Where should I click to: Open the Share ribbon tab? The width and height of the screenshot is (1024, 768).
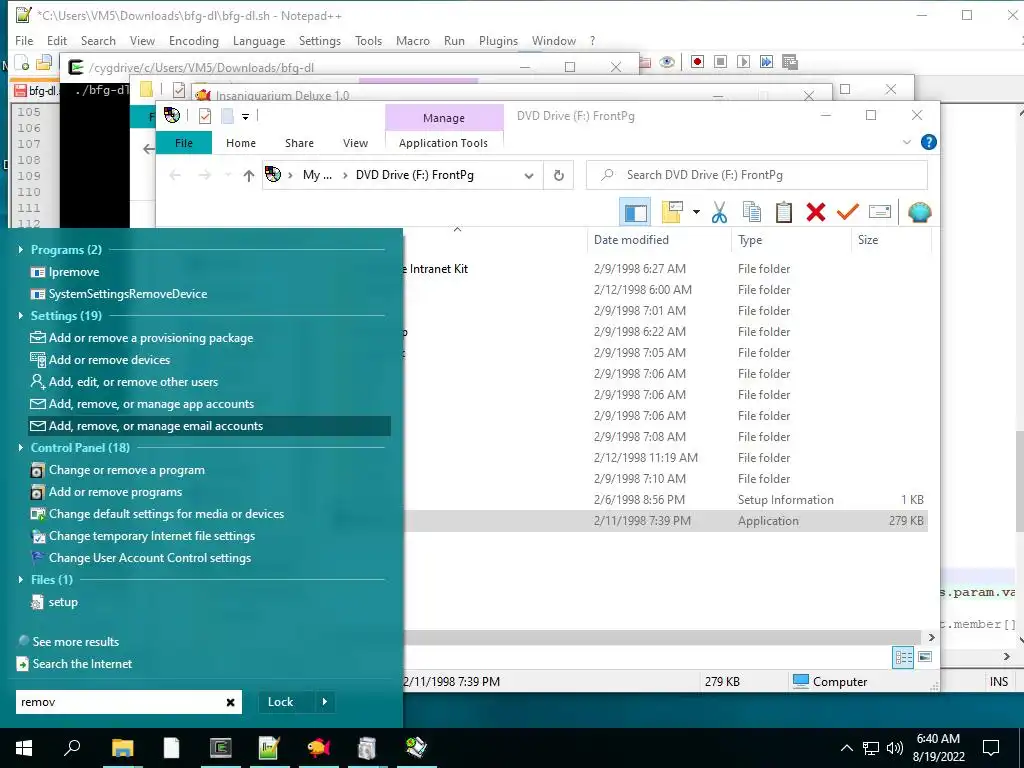point(299,142)
